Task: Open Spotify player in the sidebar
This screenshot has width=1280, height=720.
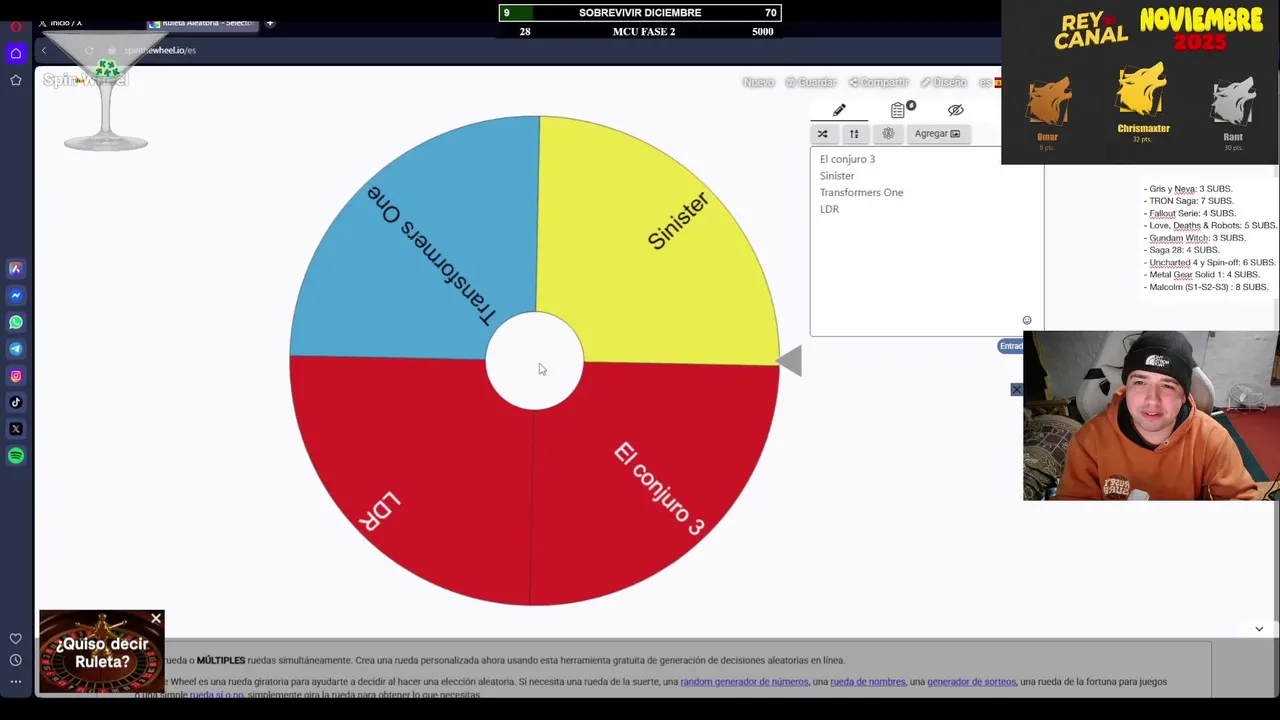Action: 16,456
